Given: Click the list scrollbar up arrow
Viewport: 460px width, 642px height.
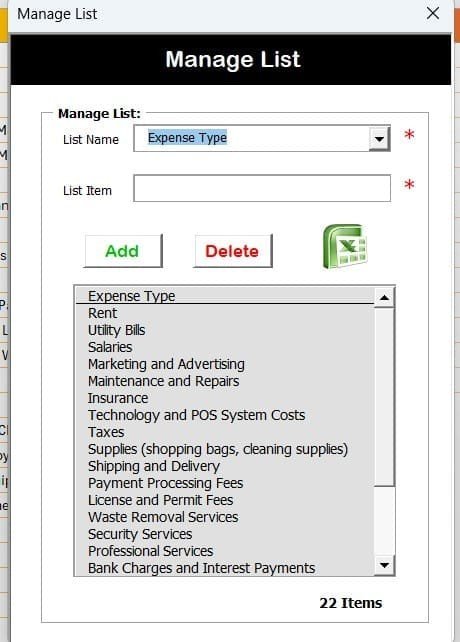Looking at the screenshot, I should coord(384,298).
